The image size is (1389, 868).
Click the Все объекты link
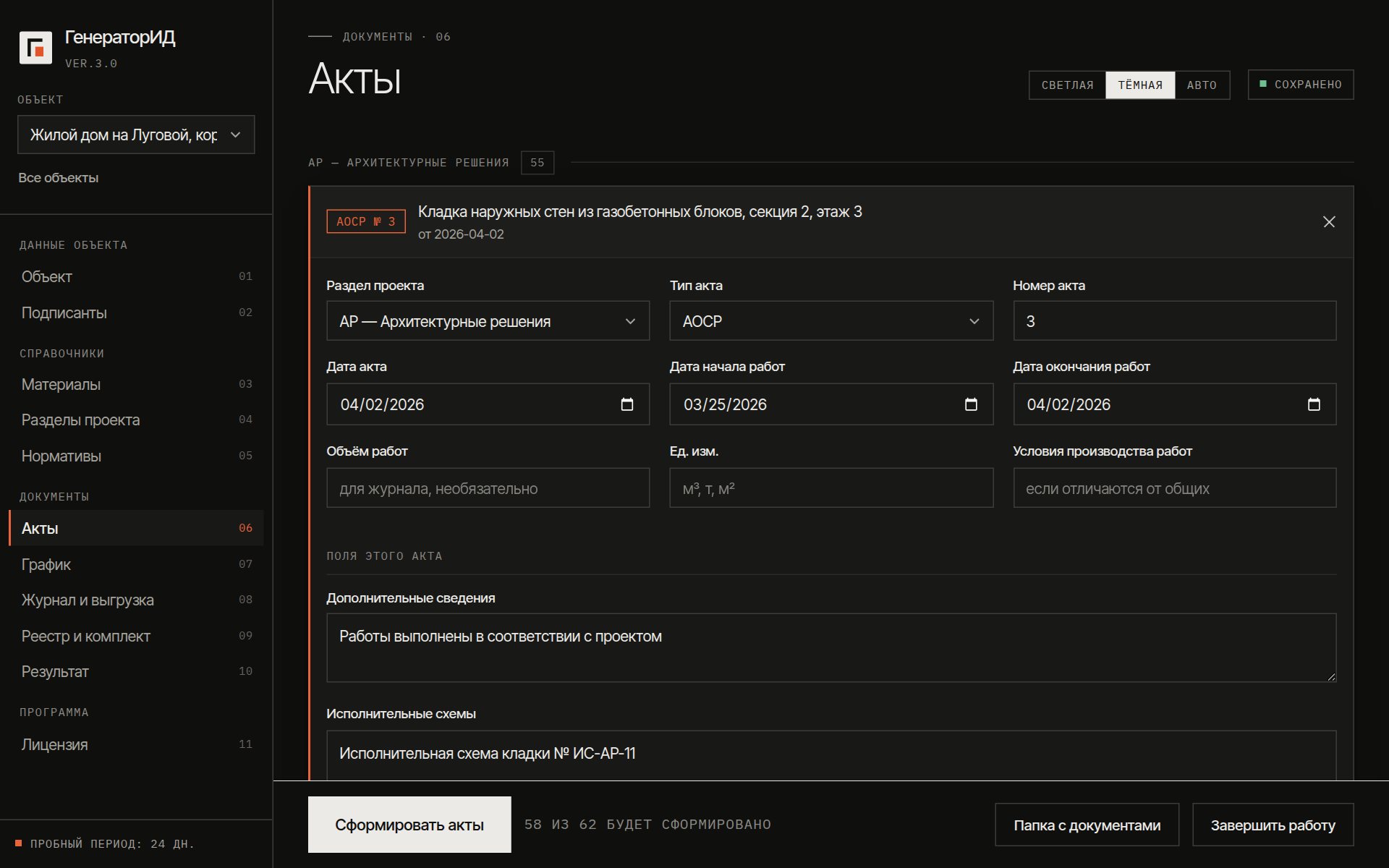pos(59,178)
